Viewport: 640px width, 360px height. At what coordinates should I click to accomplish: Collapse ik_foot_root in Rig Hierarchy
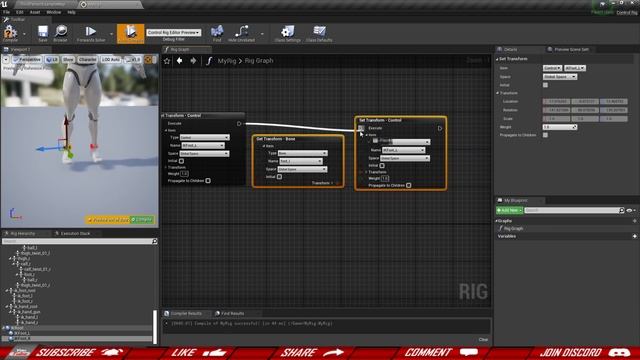pos(7,291)
